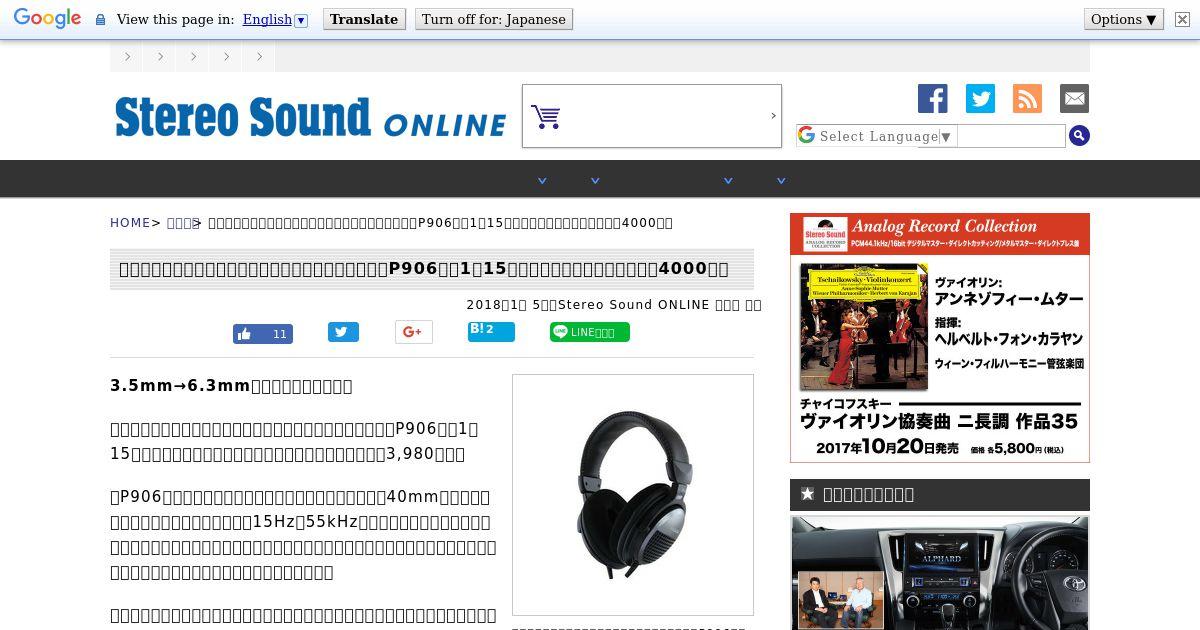This screenshot has width=1200, height=630.
Task: Close the Google Translate bar
Action: [1182, 19]
